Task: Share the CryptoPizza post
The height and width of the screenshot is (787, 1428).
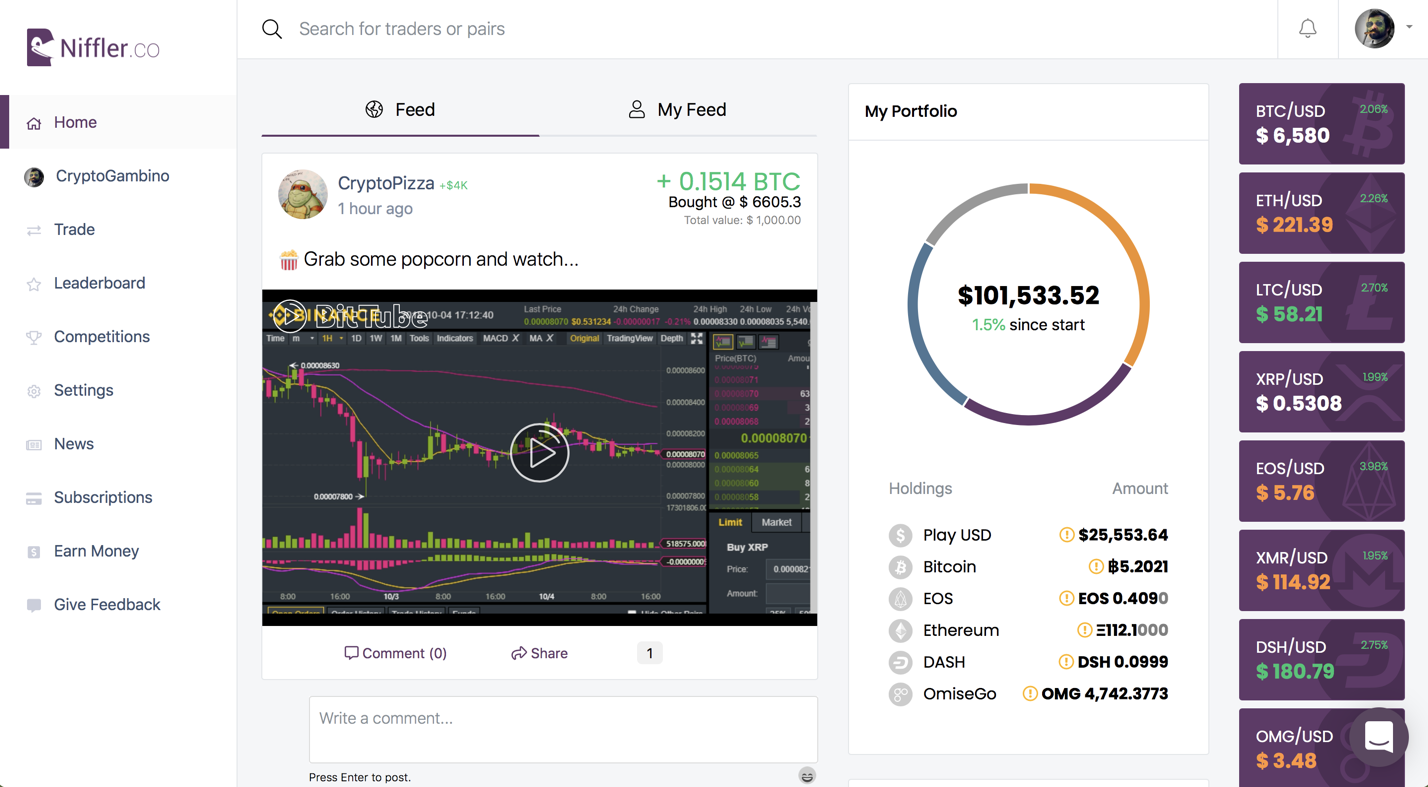Action: pos(539,653)
